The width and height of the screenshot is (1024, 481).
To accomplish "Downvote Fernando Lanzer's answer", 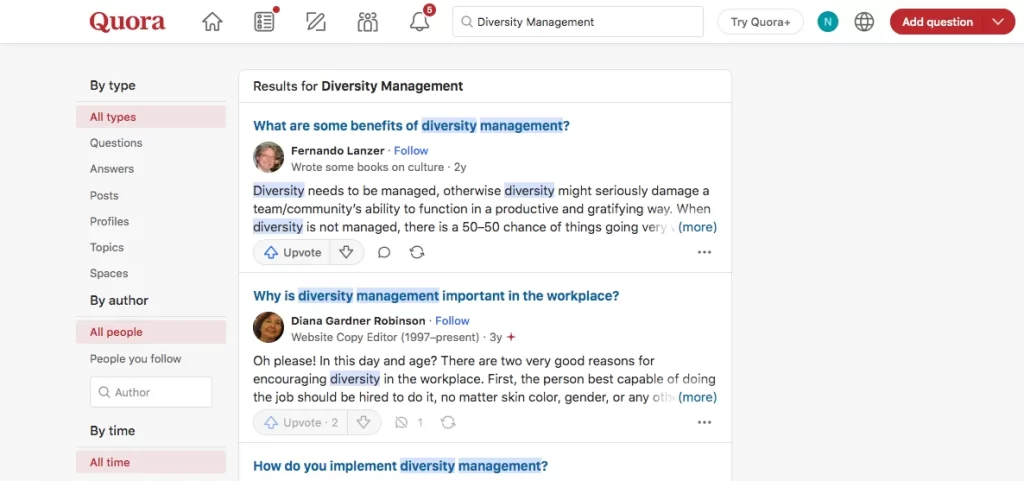I will 346,253.
